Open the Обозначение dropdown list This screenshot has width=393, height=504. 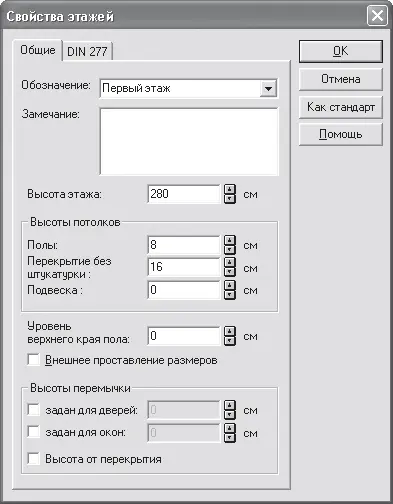click(x=268, y=89)
